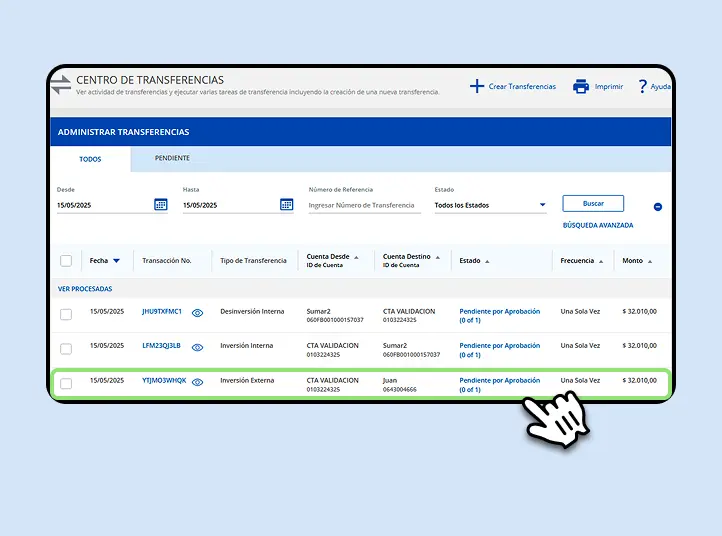Click the ADMINISTRAR TRANSFERENCIAS header bar
Viewport: 722px width, 536px height.
pos(361,132)
